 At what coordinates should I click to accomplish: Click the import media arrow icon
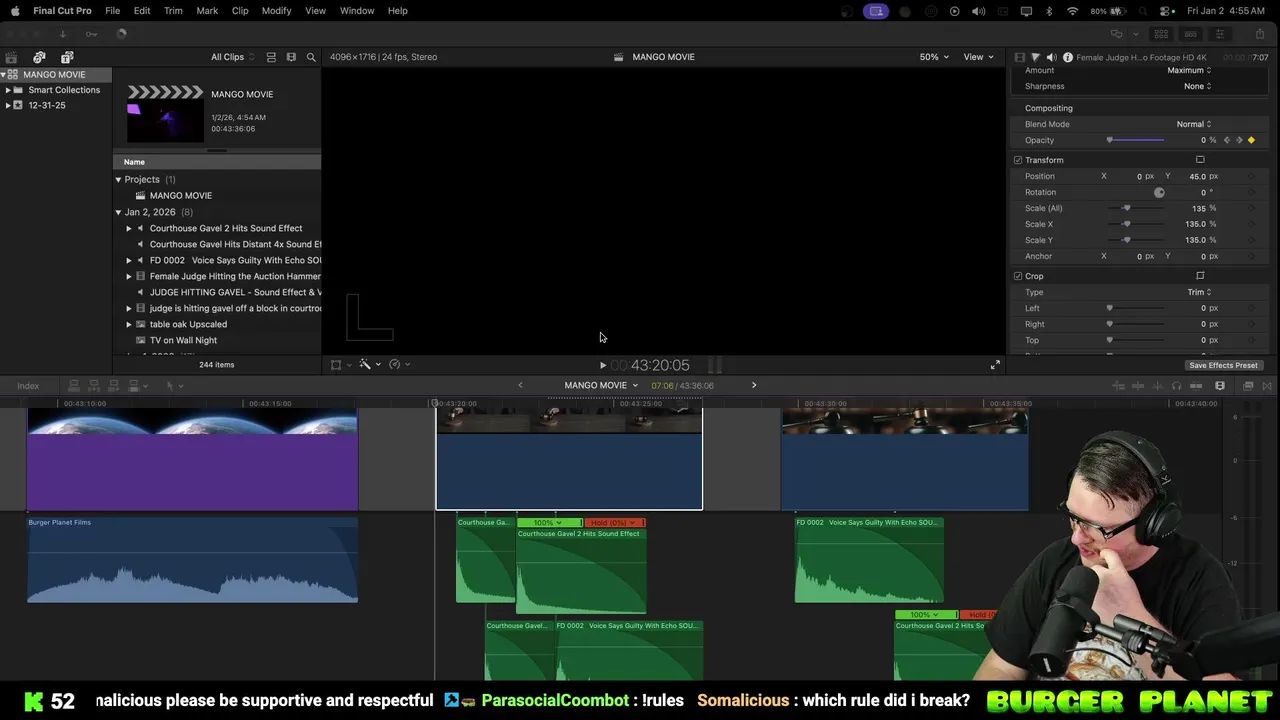tap(62, 33)
